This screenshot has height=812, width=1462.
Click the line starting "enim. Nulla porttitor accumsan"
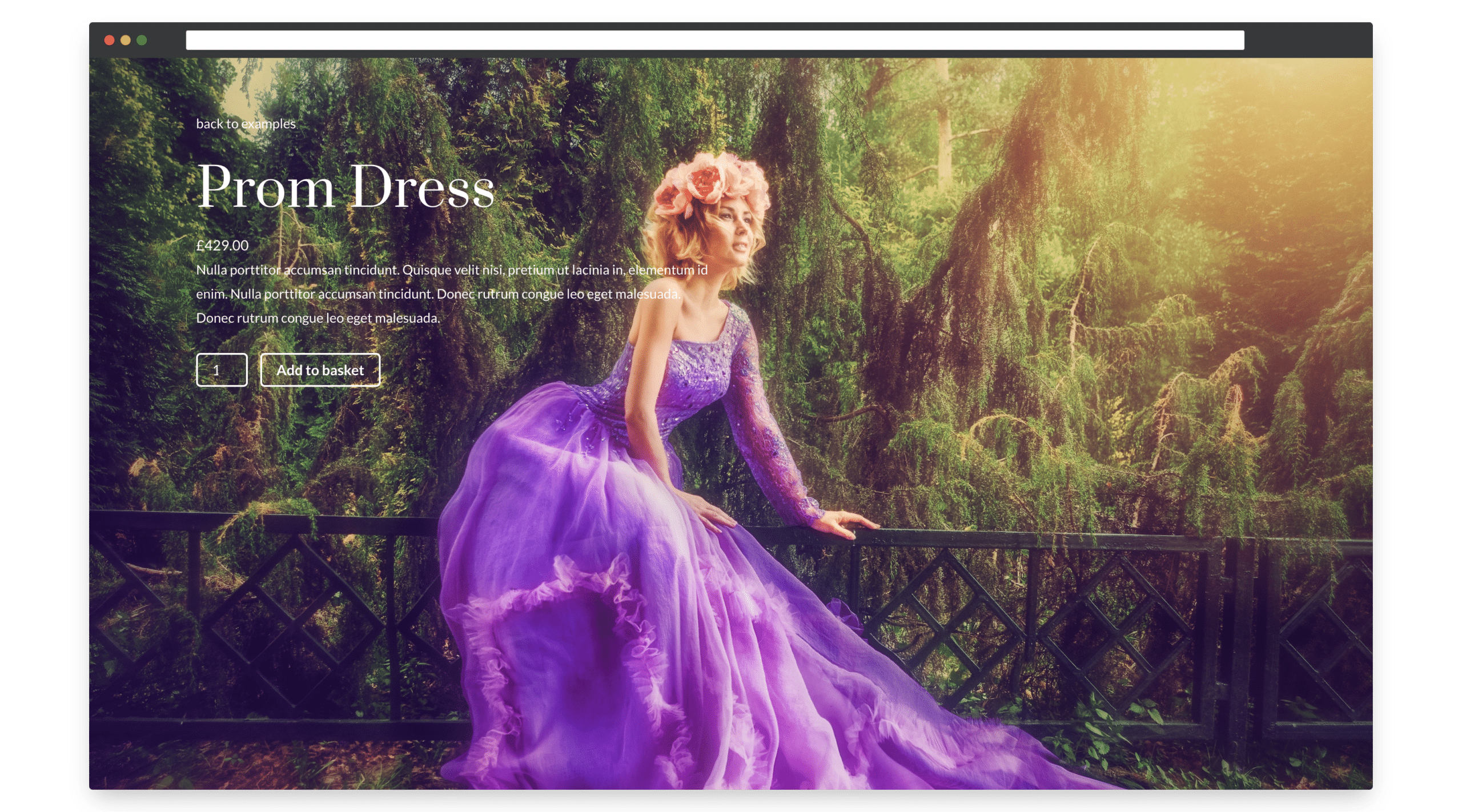tap(438, 294)
